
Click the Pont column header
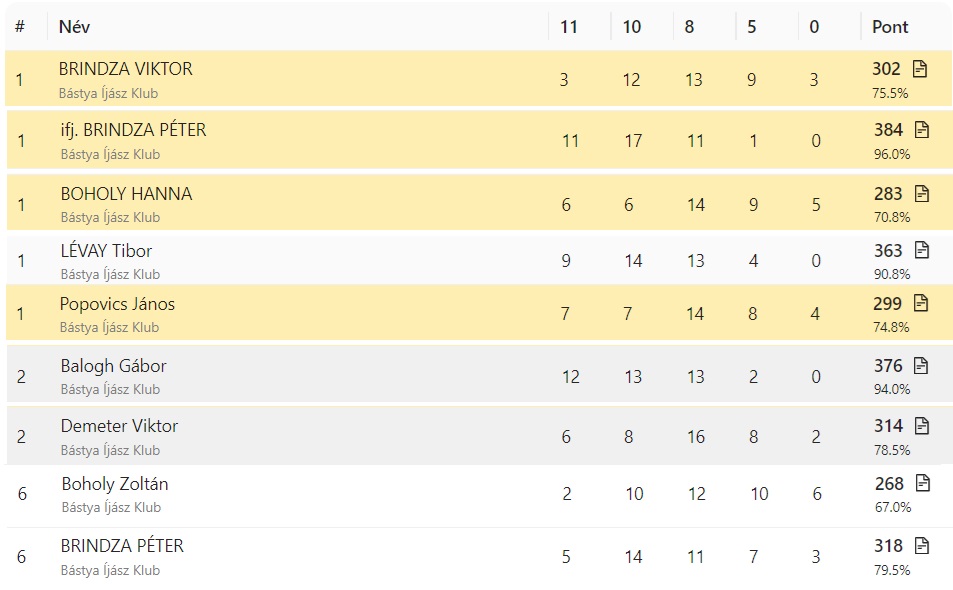[890, 27]
